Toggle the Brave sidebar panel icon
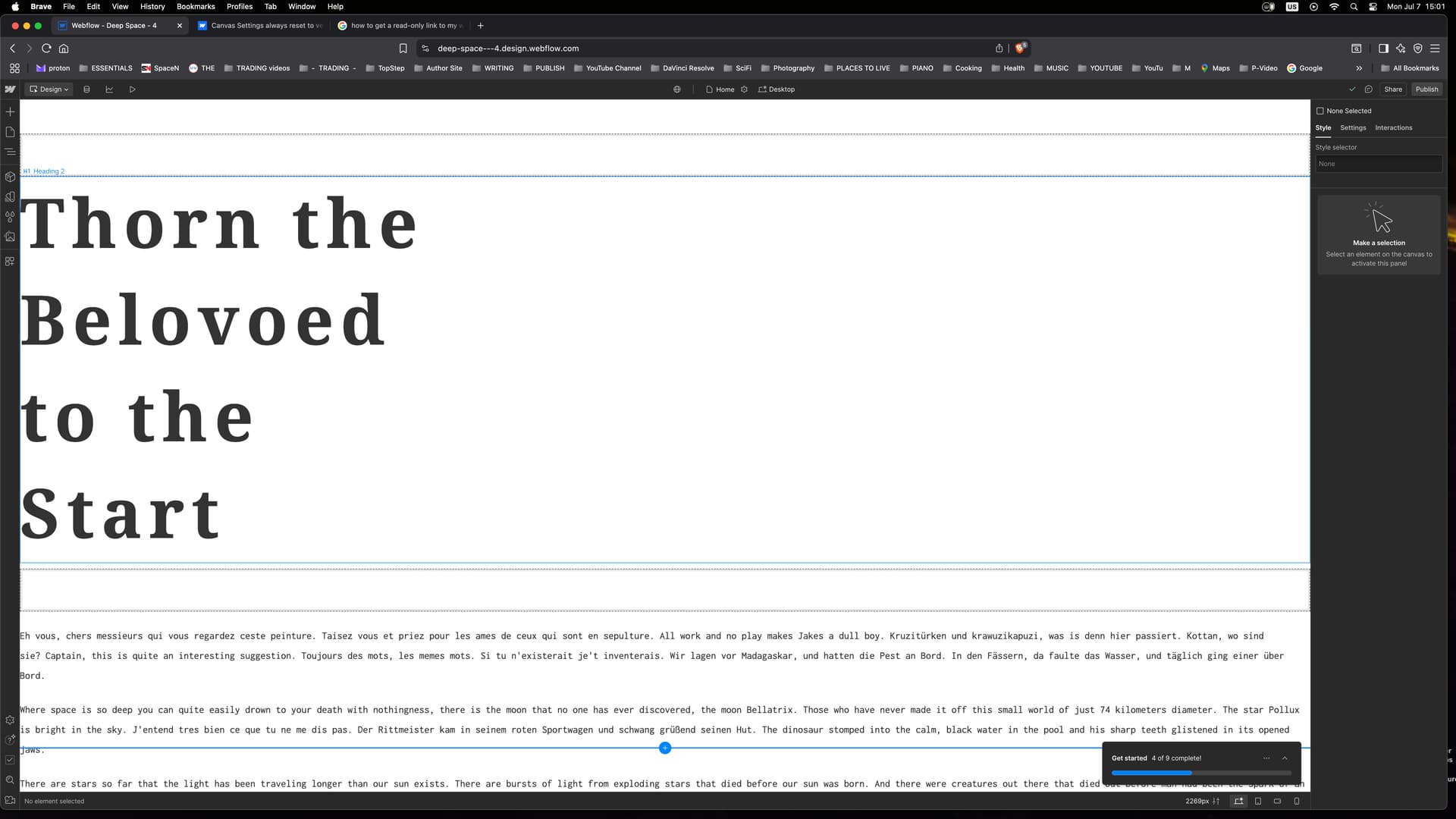Image resolution: width=1456 pixels, height=819 pixels. (x=1383, y=48)
